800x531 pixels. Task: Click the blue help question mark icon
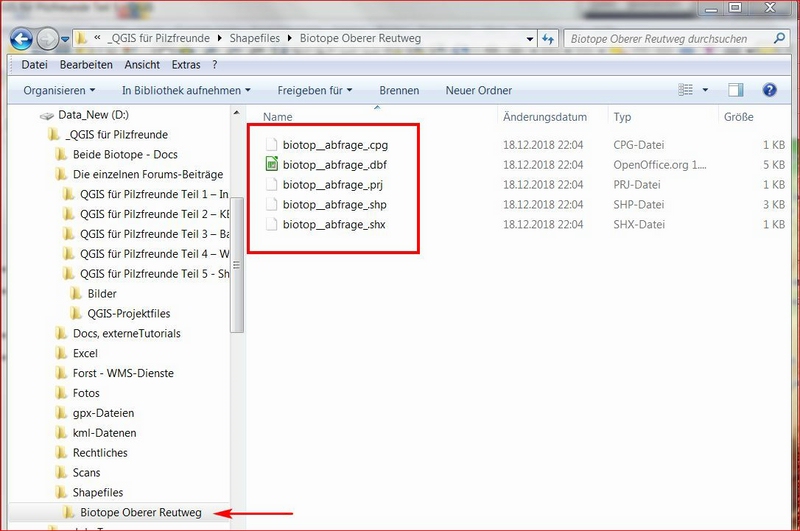(x=769, y=90)
